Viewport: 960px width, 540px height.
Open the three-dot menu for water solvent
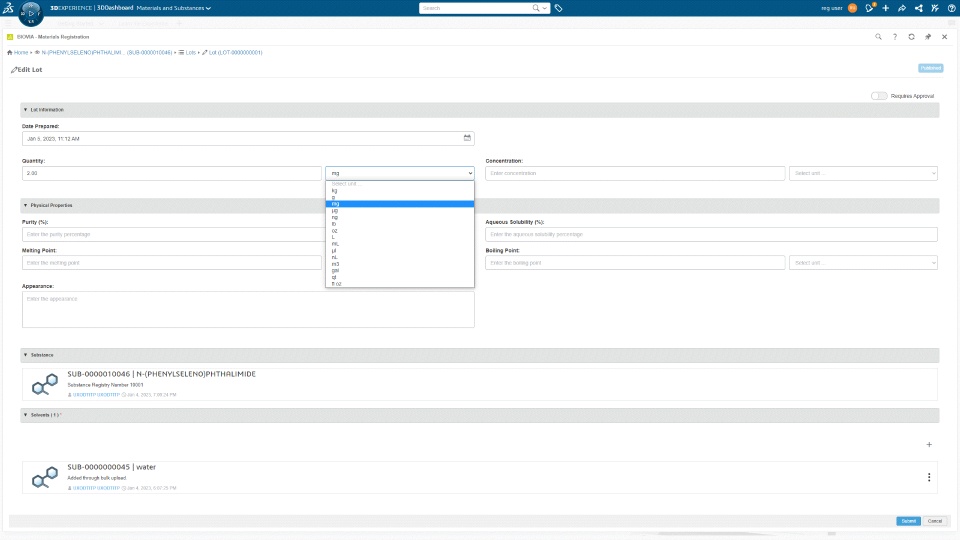click(929, 477)
